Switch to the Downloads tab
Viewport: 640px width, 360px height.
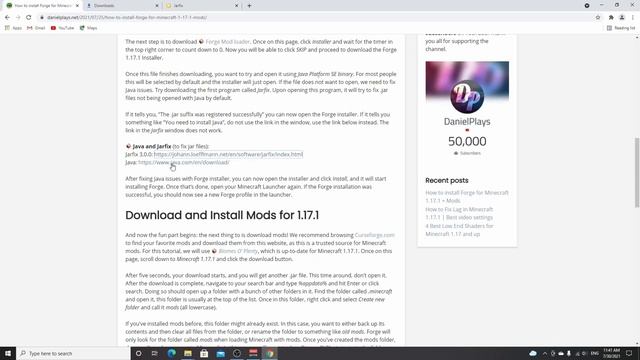click(x=122, y=6)
